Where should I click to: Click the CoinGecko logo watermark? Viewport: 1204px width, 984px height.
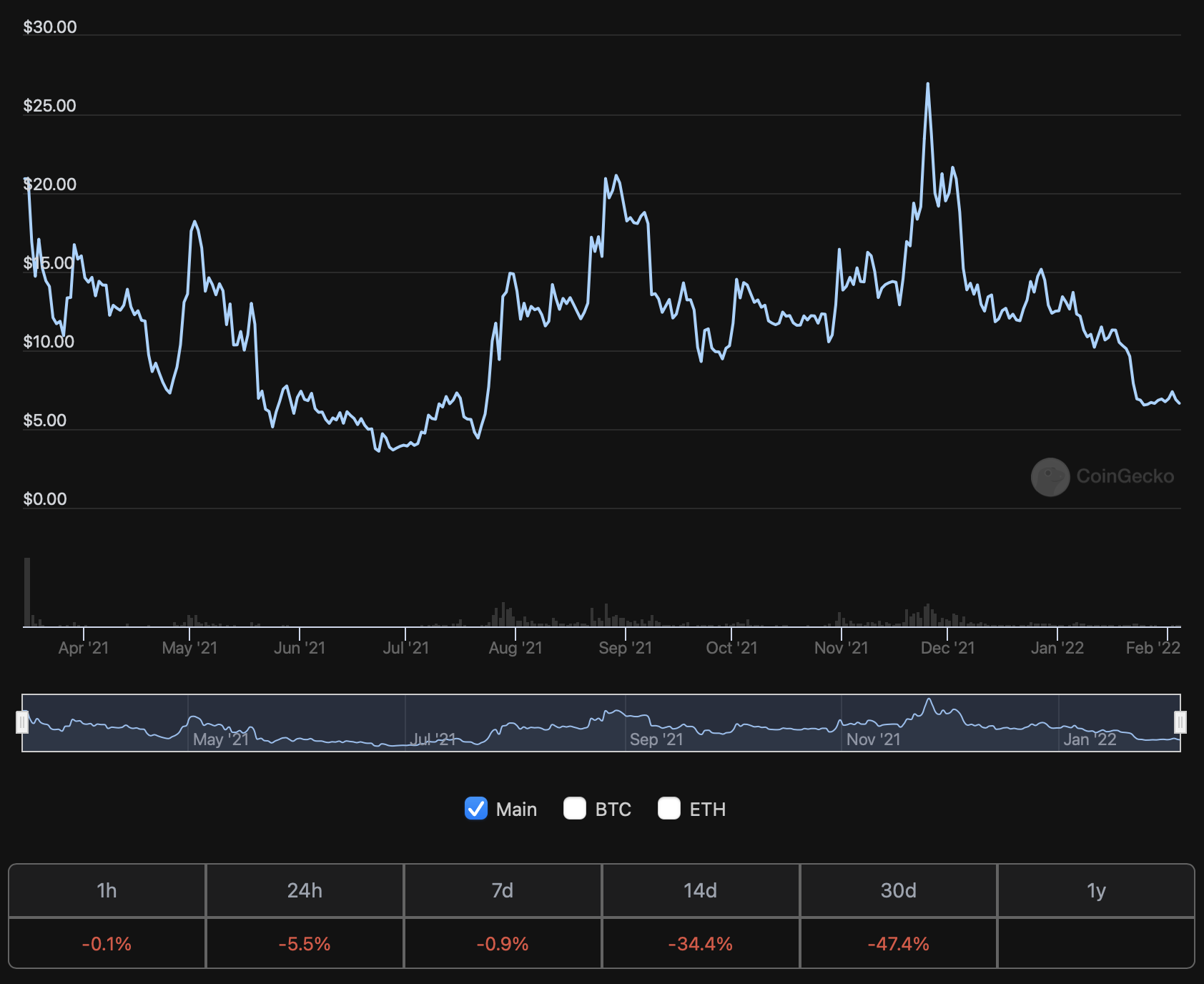click(1102, 476)
